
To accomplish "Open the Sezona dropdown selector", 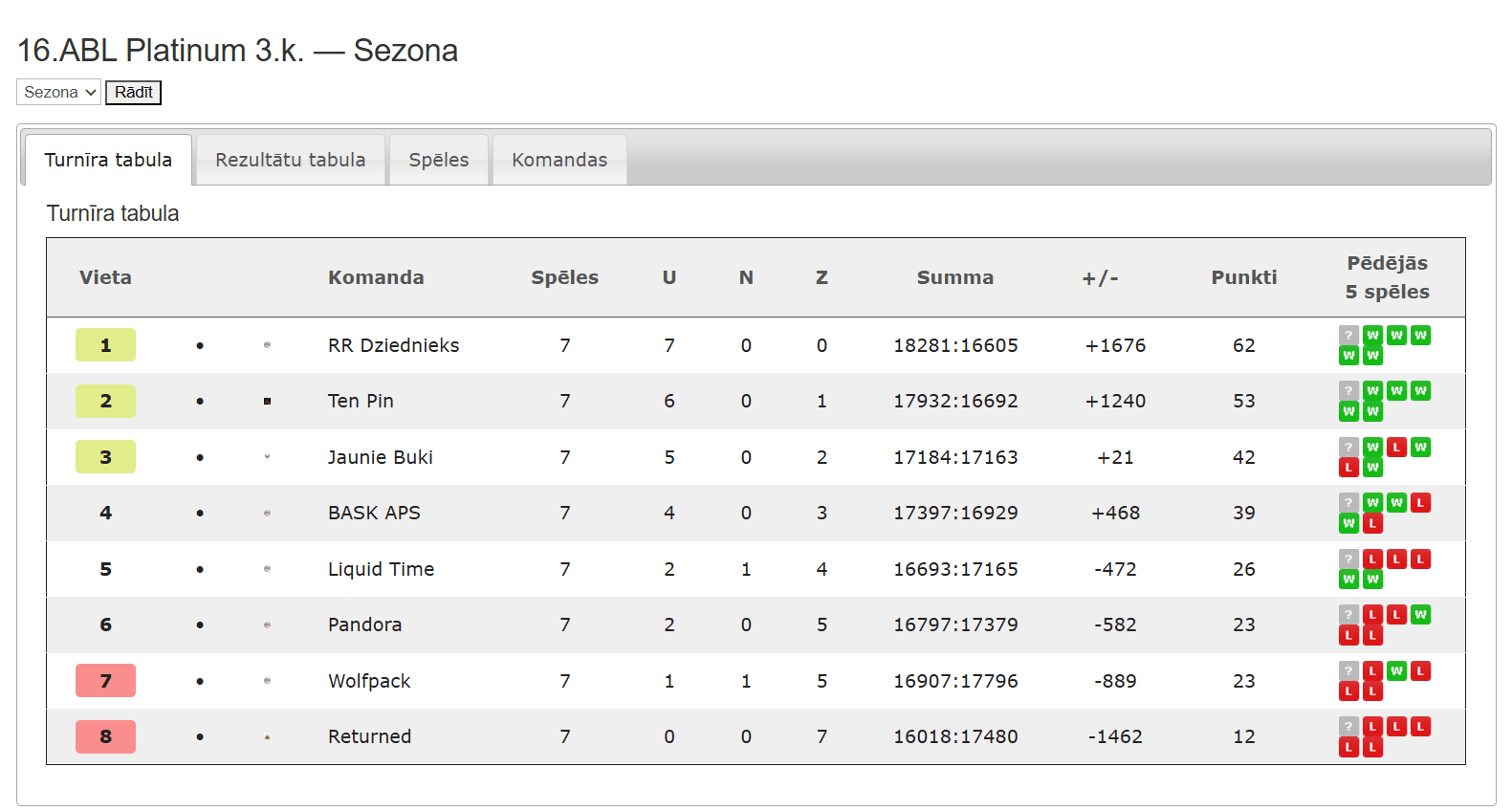I will pyautogui.click(x=58, y=92).
